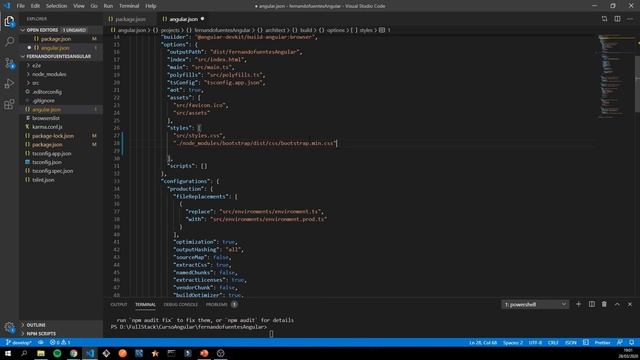Switch to the package.json editor tab
The width and height of the screenshot is (640, 360).
(x=130, y=19)
